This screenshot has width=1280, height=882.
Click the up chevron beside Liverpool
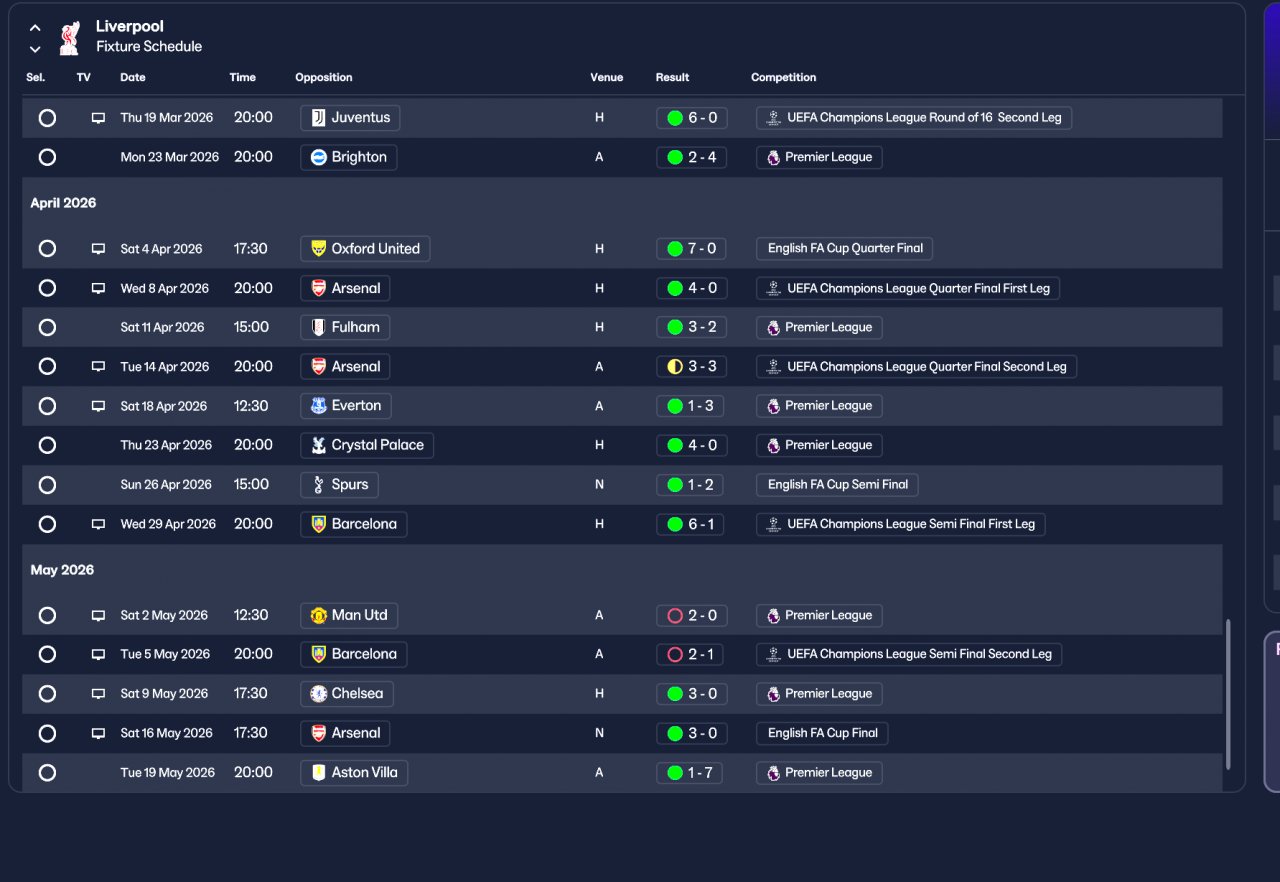[35, 28]
